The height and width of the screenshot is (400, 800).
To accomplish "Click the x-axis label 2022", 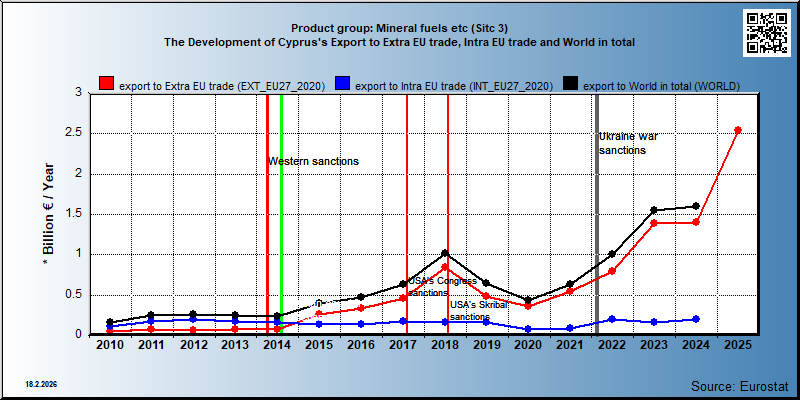I will point(612,345).
